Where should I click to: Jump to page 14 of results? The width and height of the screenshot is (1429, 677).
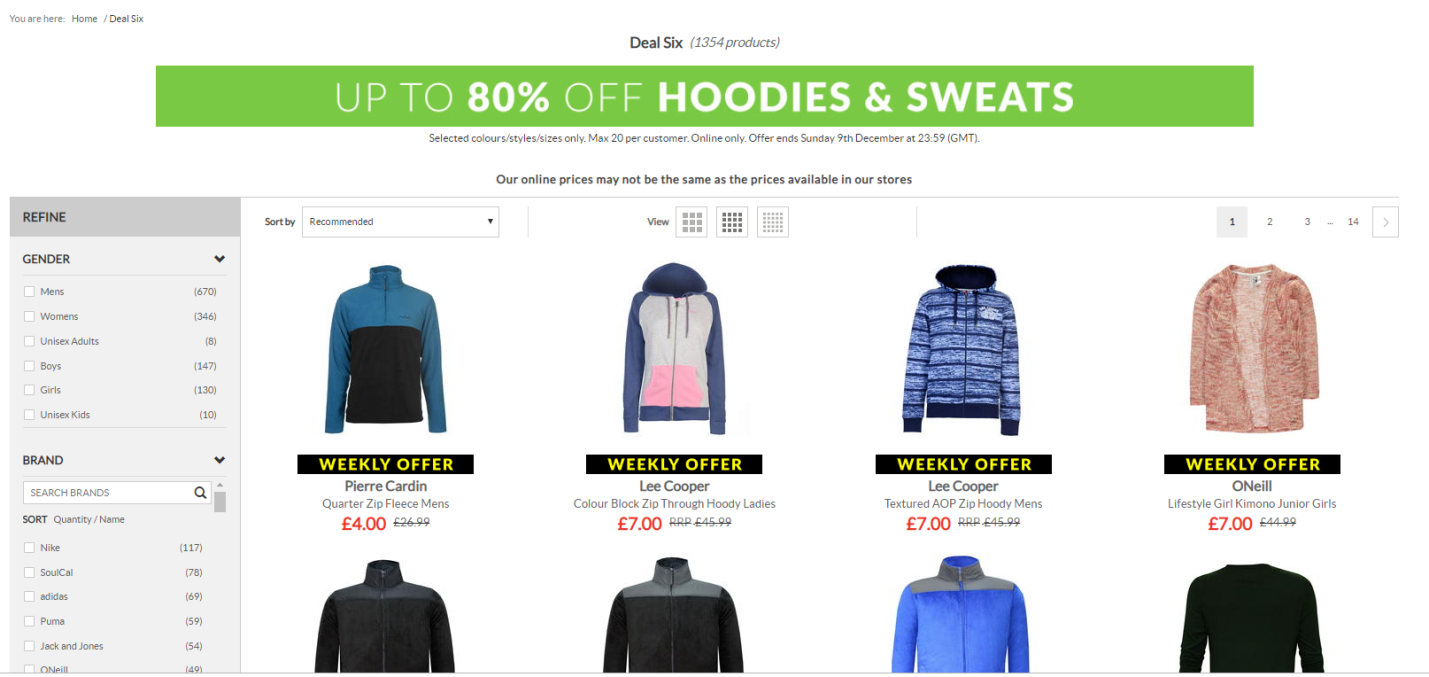[1353, 222]
